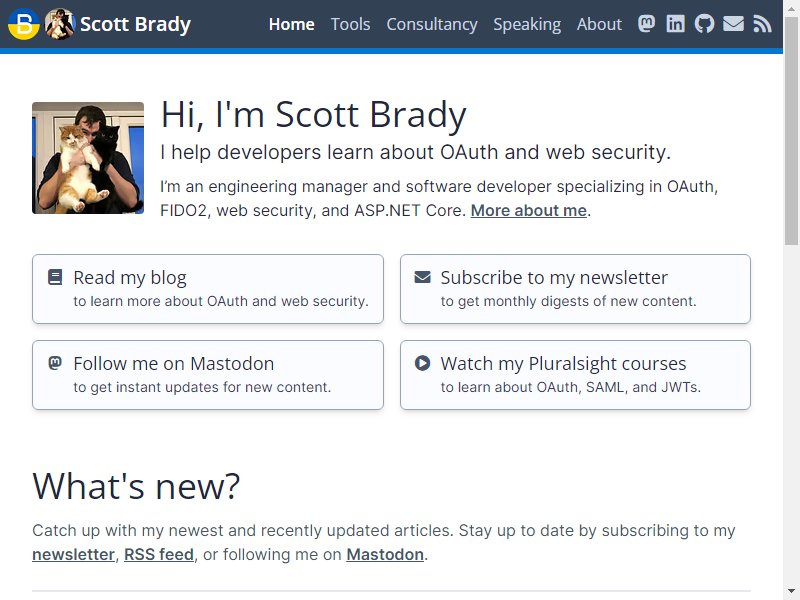
Task: Click the vertical scrollbar thumb
Action: pyautogui.click(x=791, y=130)
